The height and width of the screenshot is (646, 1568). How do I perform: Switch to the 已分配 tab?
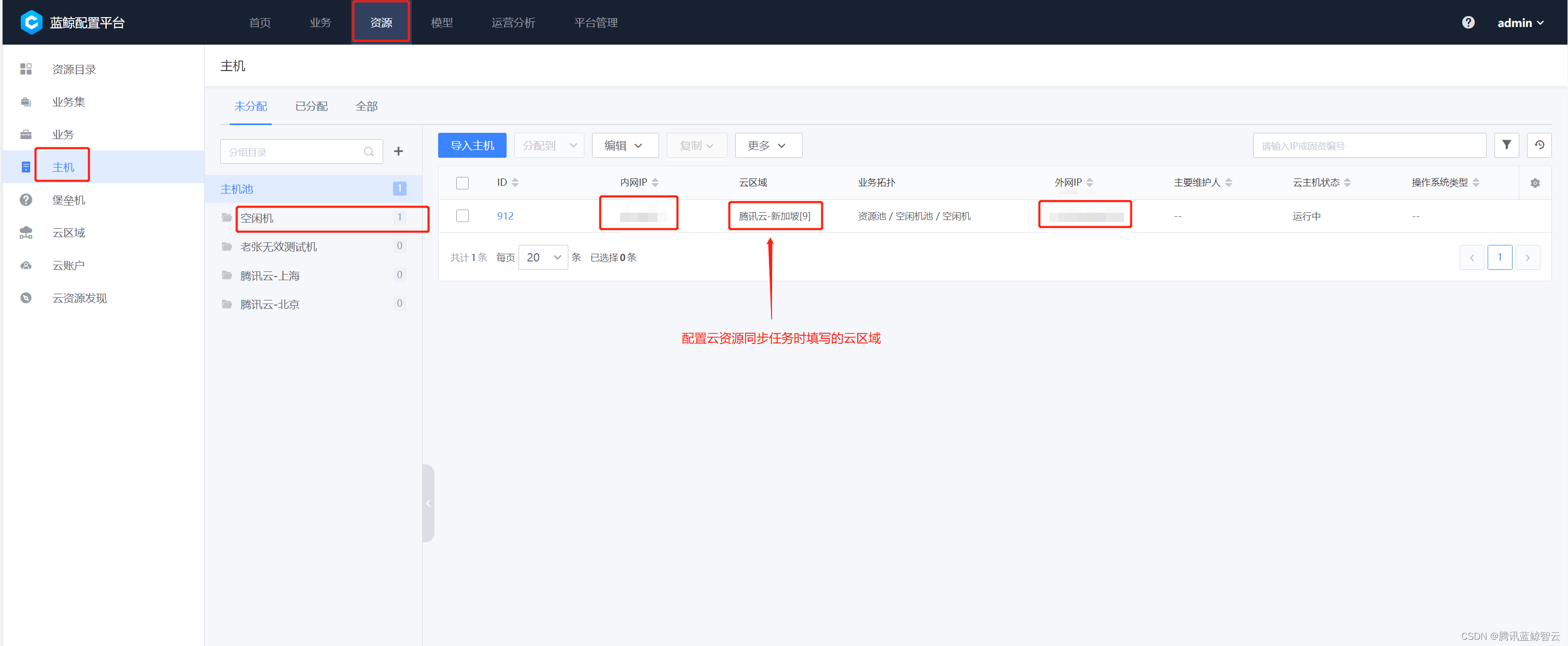tap(311, 106)
